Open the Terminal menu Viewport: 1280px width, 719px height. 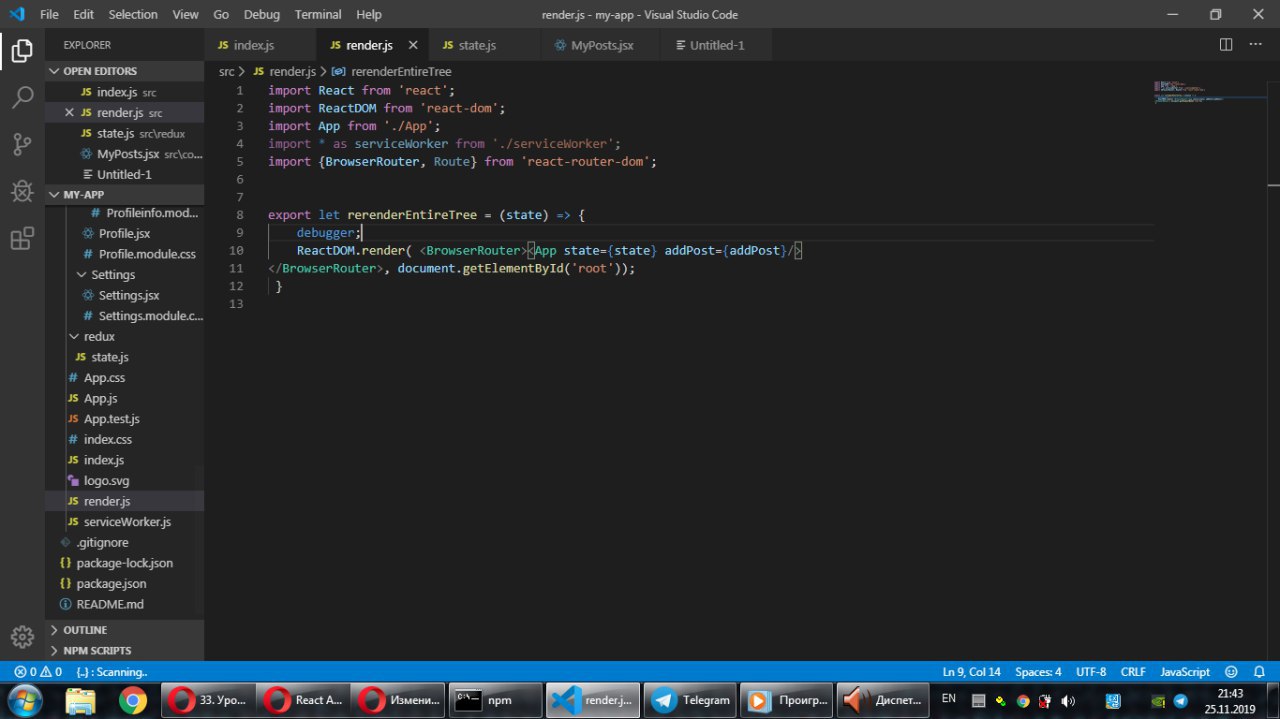coord(317,15)
